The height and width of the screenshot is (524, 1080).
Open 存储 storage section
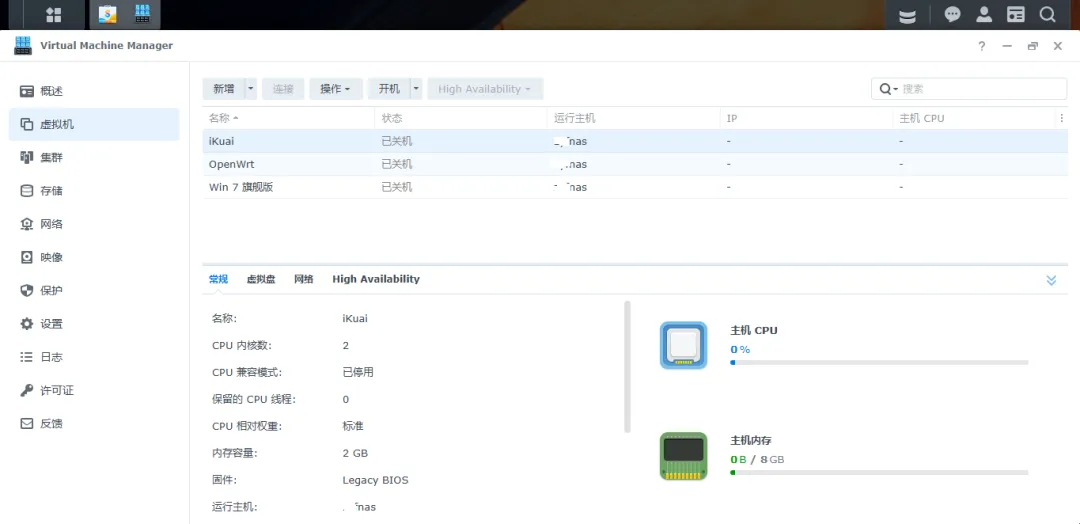coord(94,191)
